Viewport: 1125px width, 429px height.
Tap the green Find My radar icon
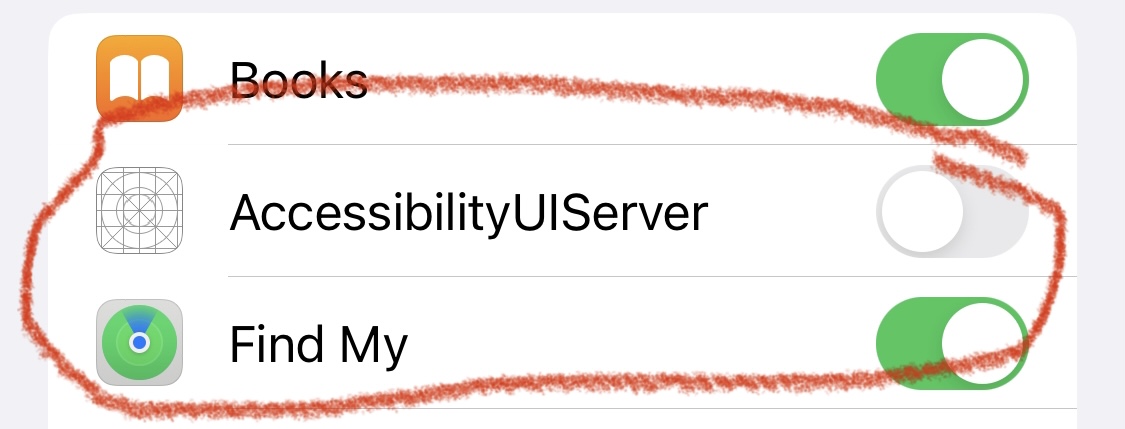pos(140,343)
